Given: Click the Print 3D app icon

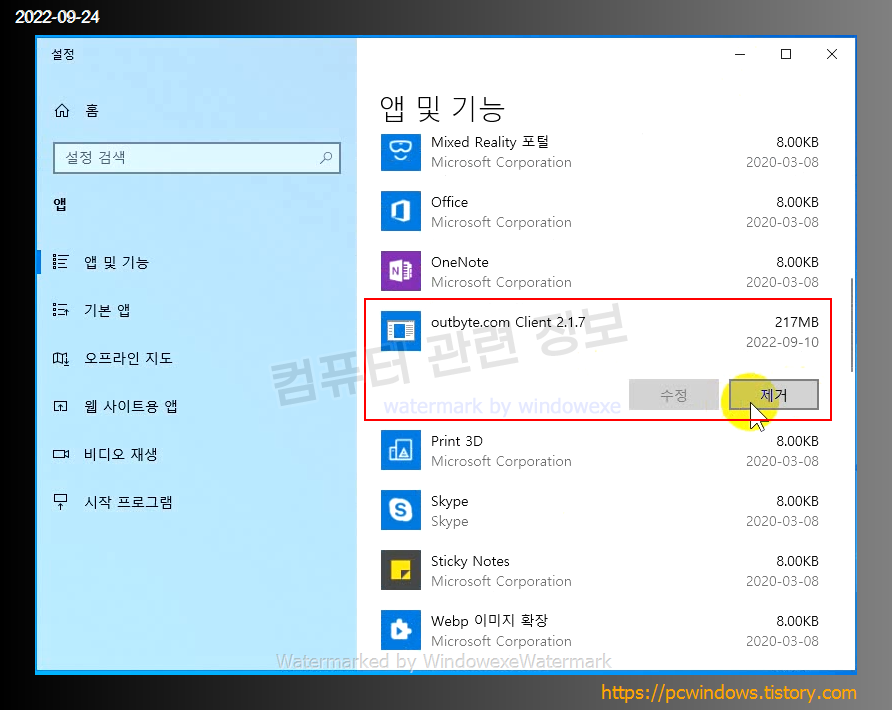Looking at the screenshot, I should pyautogui.click(x=400, y=450).
